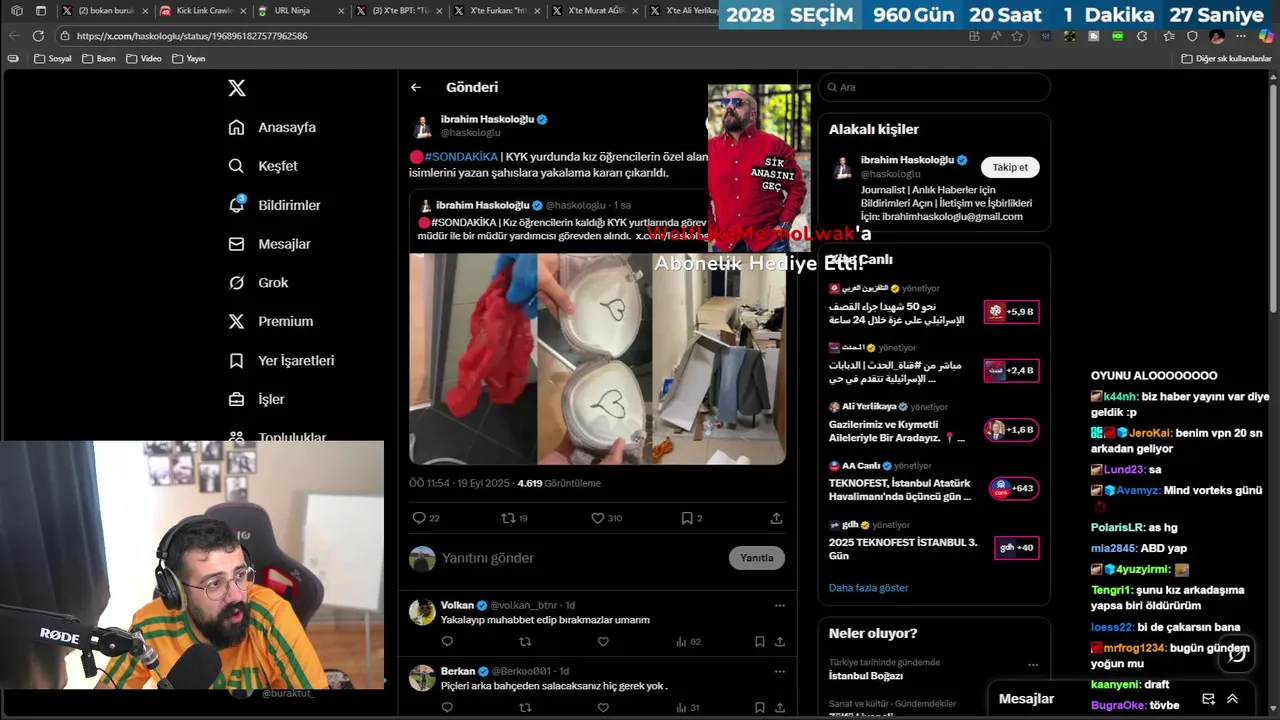Open the red clothing image in post

coord(473,358)
